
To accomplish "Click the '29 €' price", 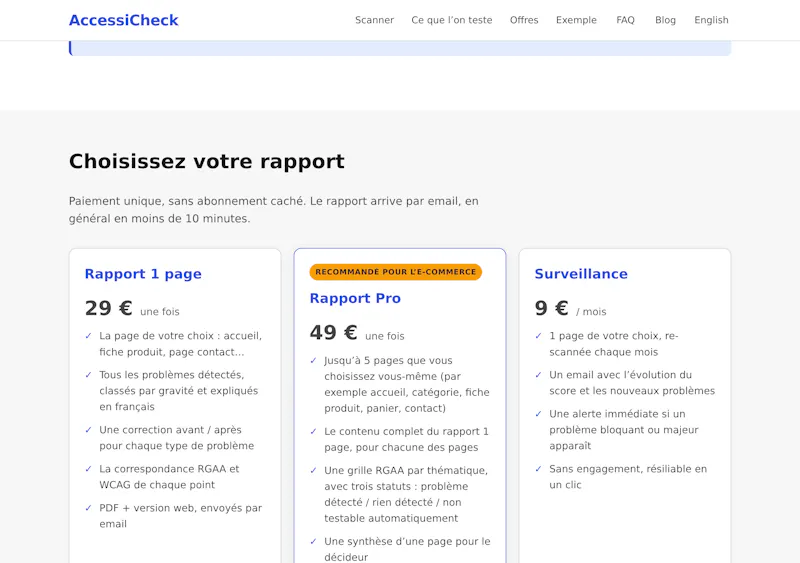I will [x=109, y=308].
